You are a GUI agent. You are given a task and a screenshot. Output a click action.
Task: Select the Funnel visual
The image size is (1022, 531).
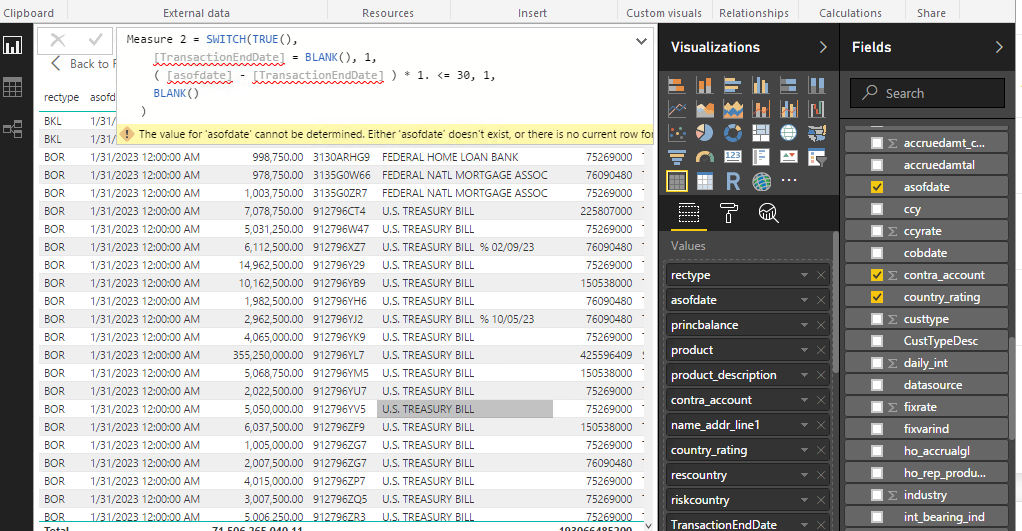point(677,157)
